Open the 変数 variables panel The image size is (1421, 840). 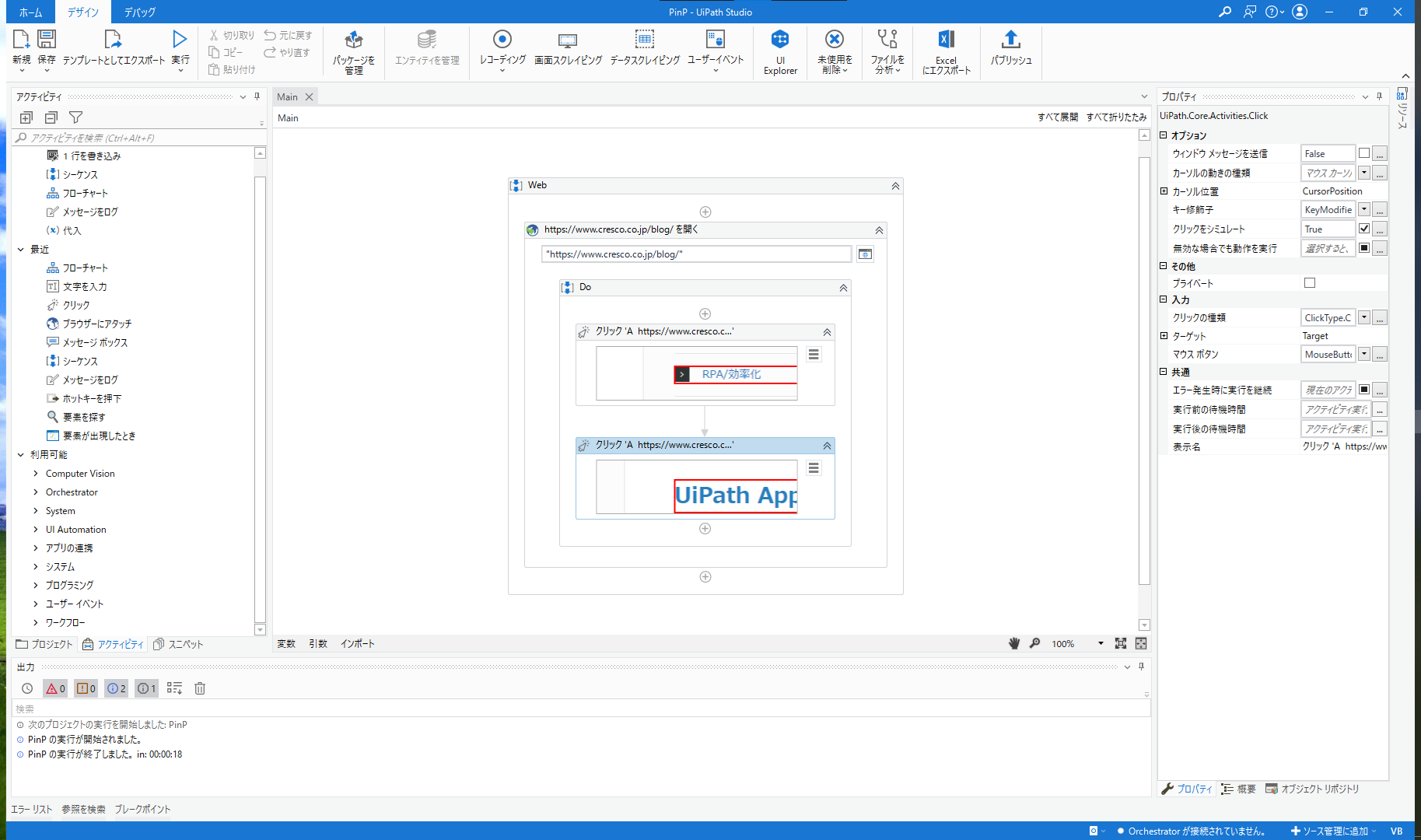pos(286,643)
